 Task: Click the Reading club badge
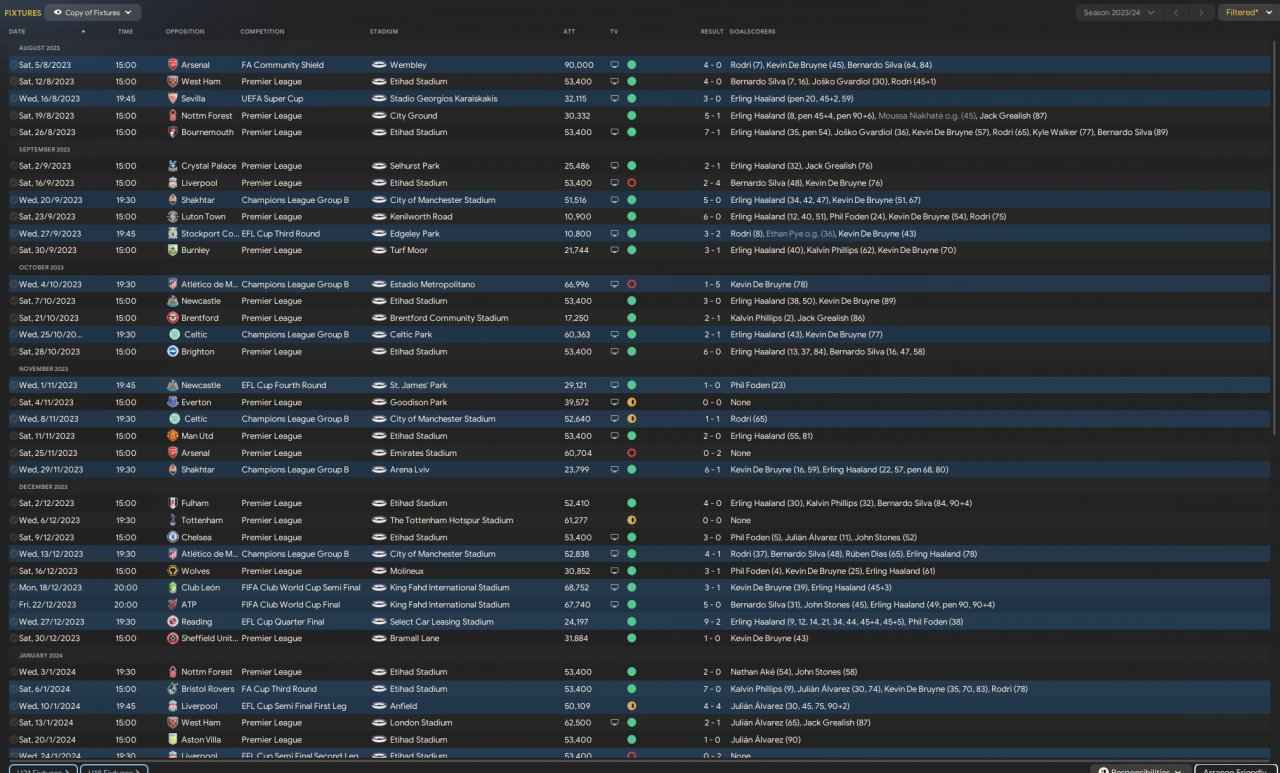coord(173,622)
